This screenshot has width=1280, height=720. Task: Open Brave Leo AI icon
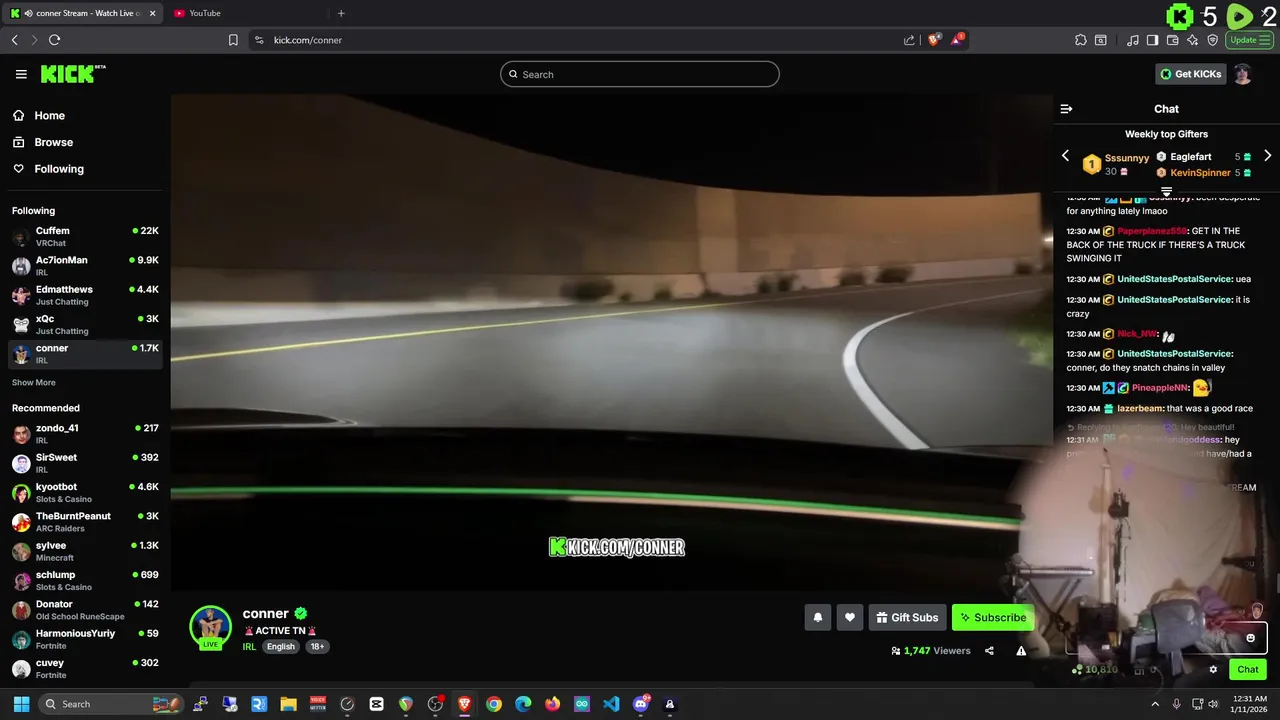1192,40
